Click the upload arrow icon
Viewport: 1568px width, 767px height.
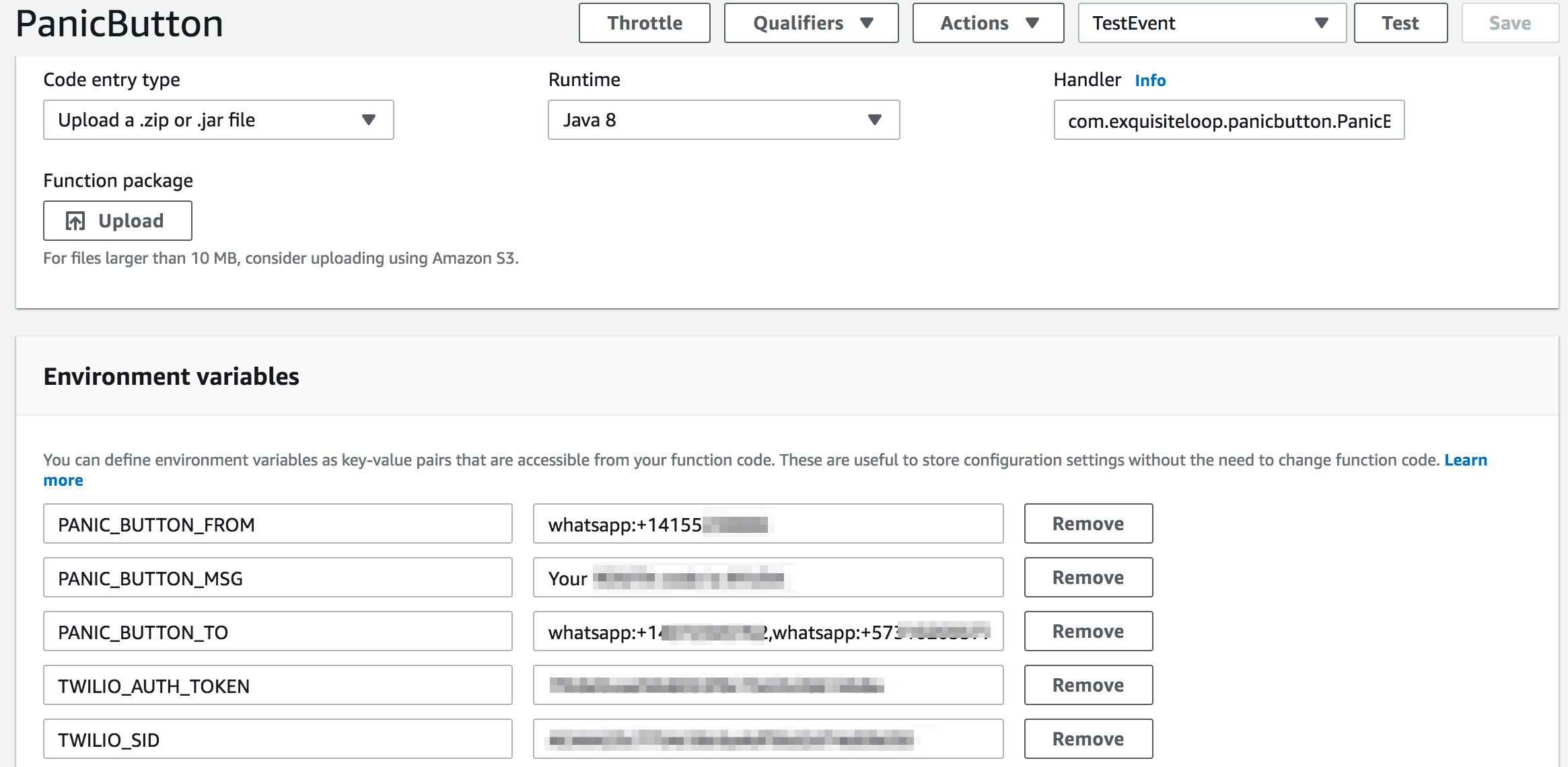pos(75,221)
